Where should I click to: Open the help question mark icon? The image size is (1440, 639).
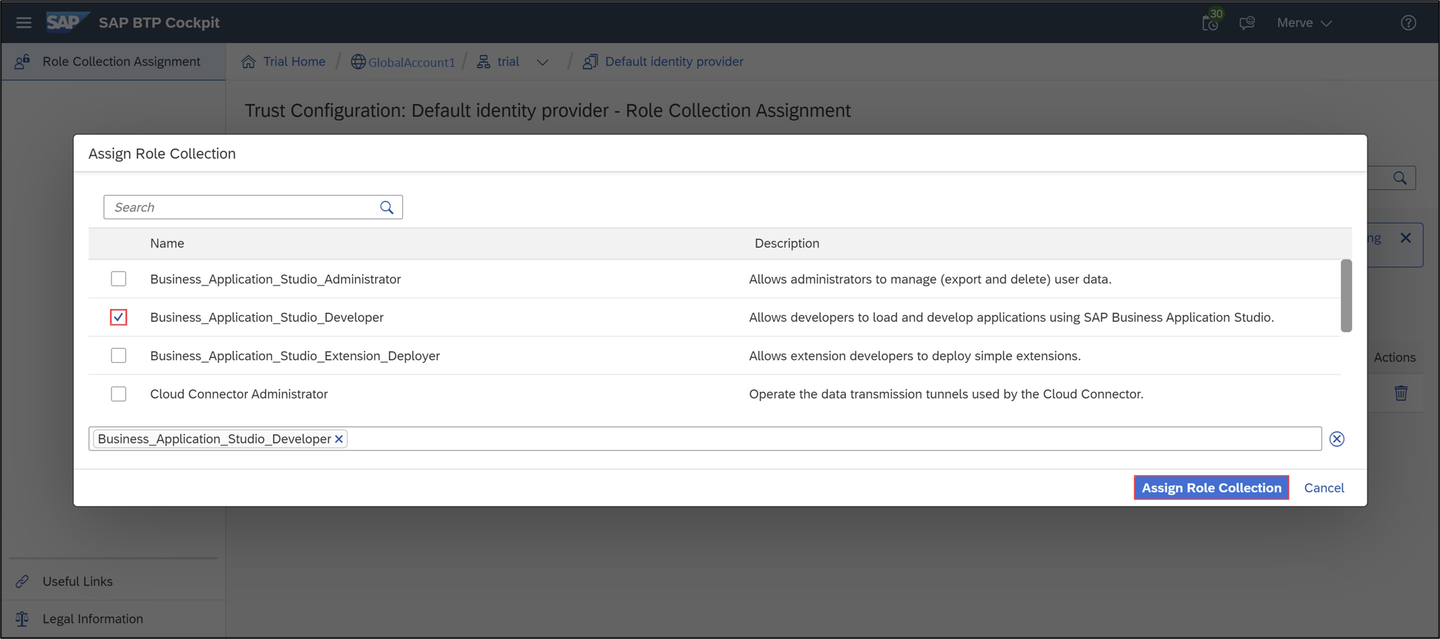(x=1408, y=23)
